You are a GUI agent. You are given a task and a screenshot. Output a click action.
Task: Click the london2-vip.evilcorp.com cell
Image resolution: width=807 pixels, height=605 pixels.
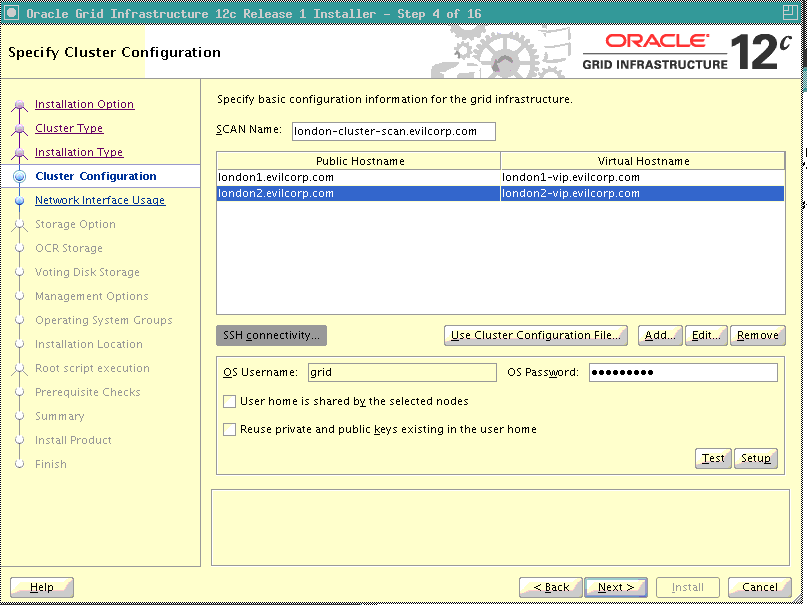coord(642,193)
